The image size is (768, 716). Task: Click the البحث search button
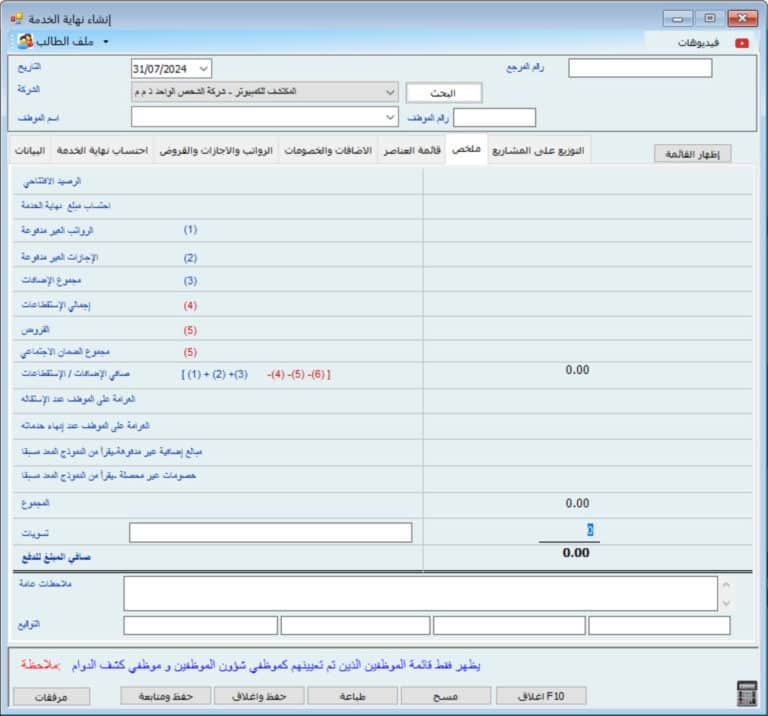point(444,93)
